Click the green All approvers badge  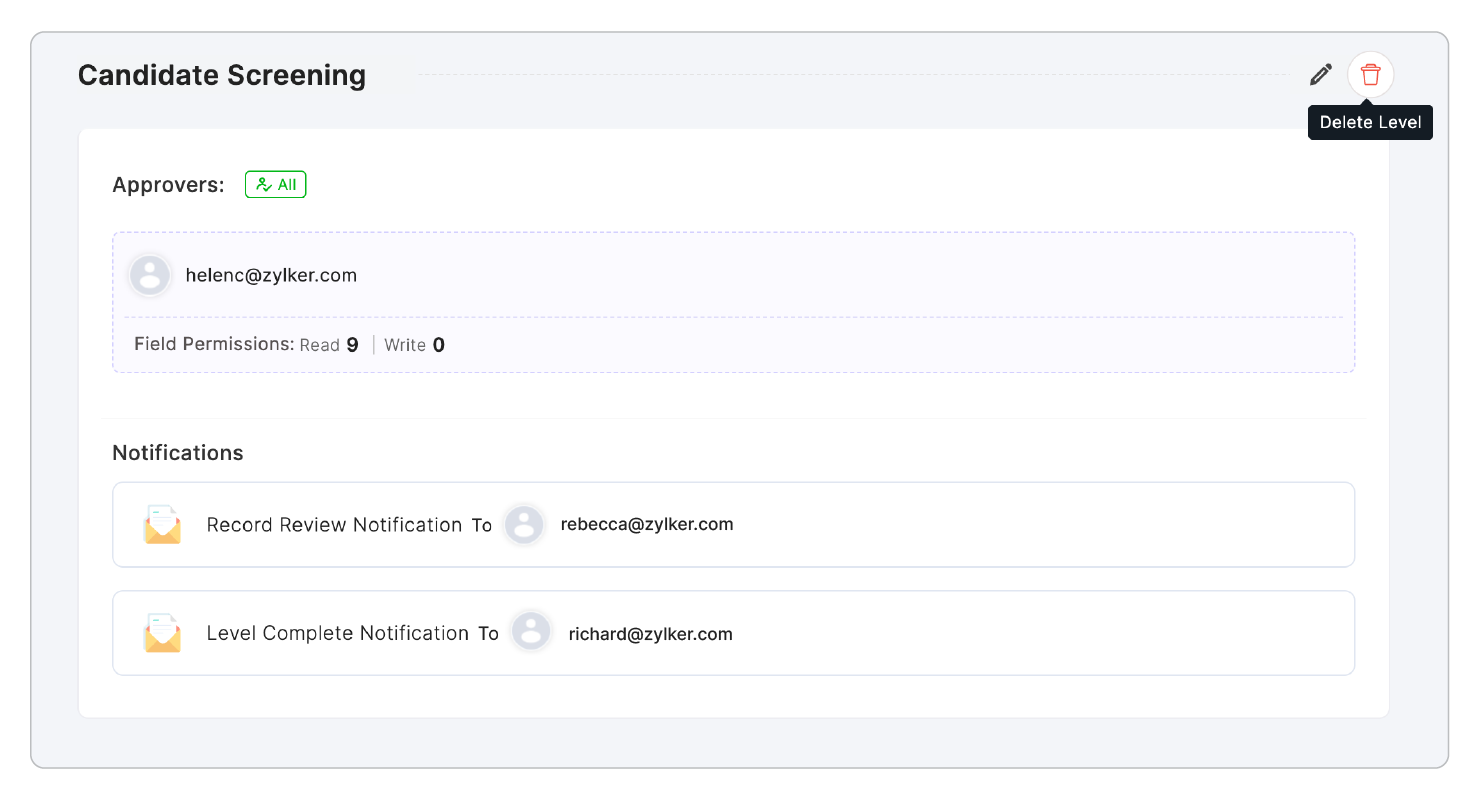tap(276, 185)
